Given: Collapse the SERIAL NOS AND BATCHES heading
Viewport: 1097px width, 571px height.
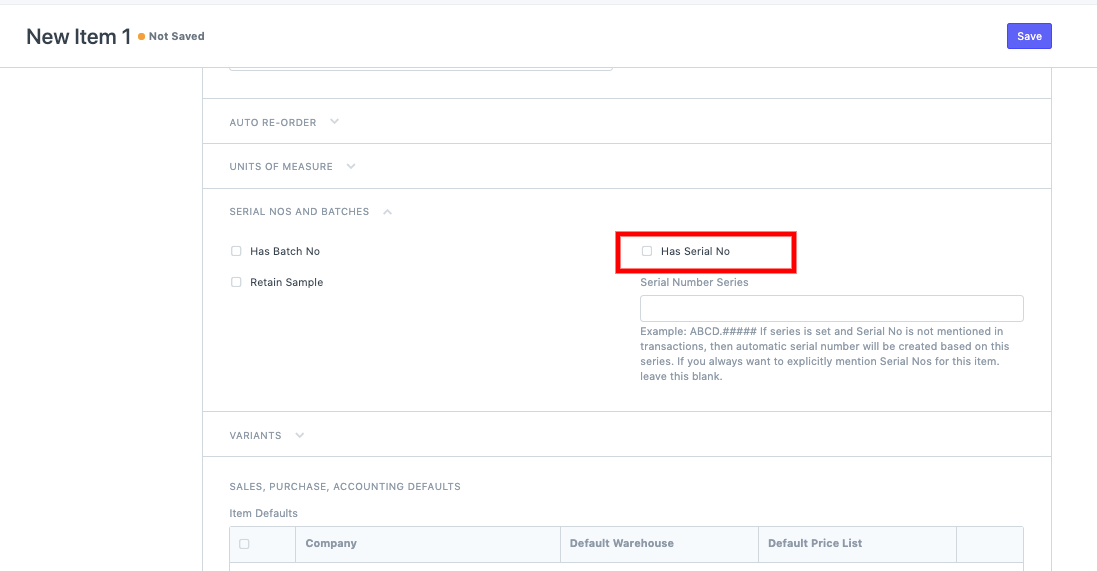Looking at the screenshot, I should [299, 212].
